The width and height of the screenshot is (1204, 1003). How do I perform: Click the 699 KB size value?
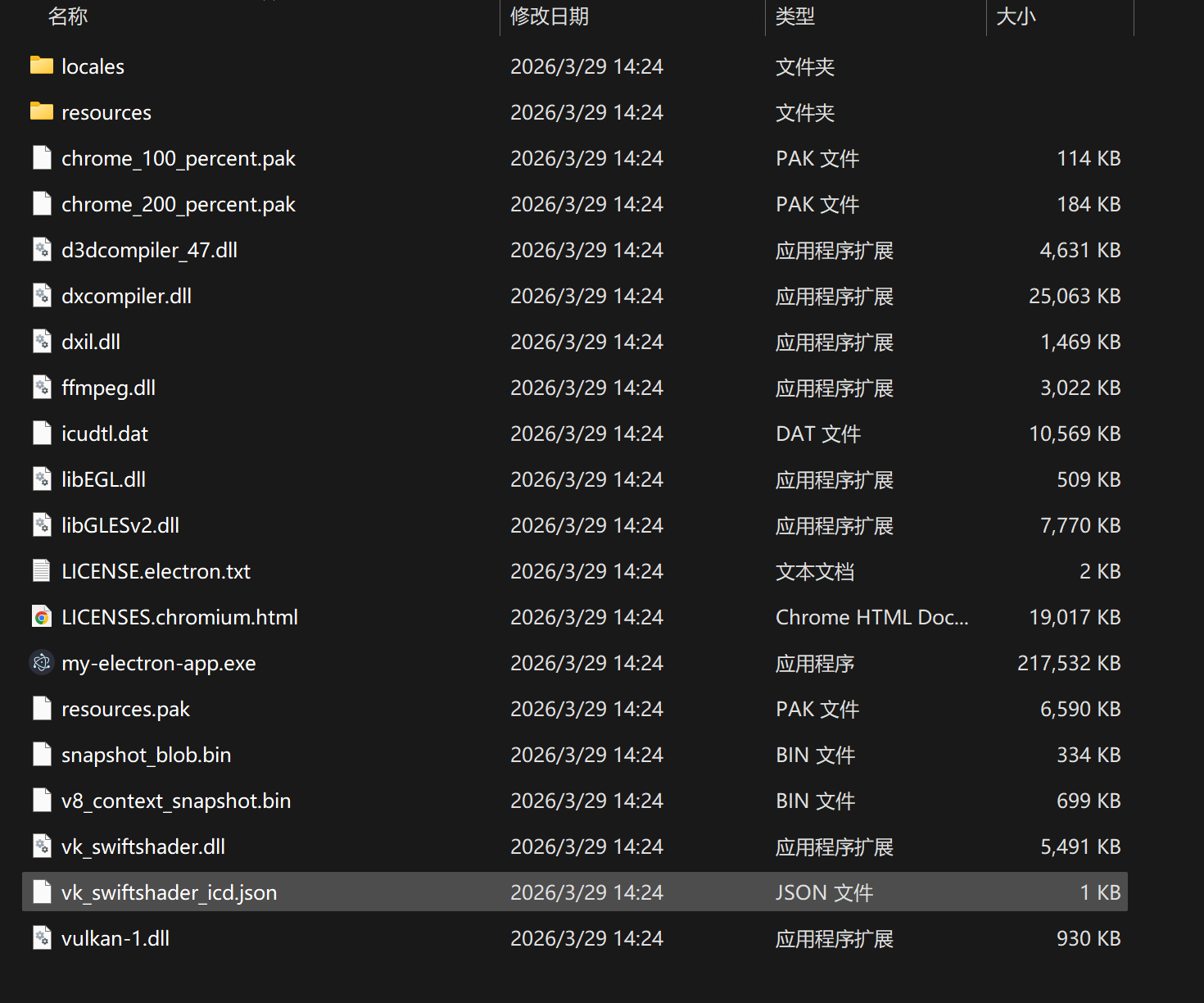(x=1089, y=801)
